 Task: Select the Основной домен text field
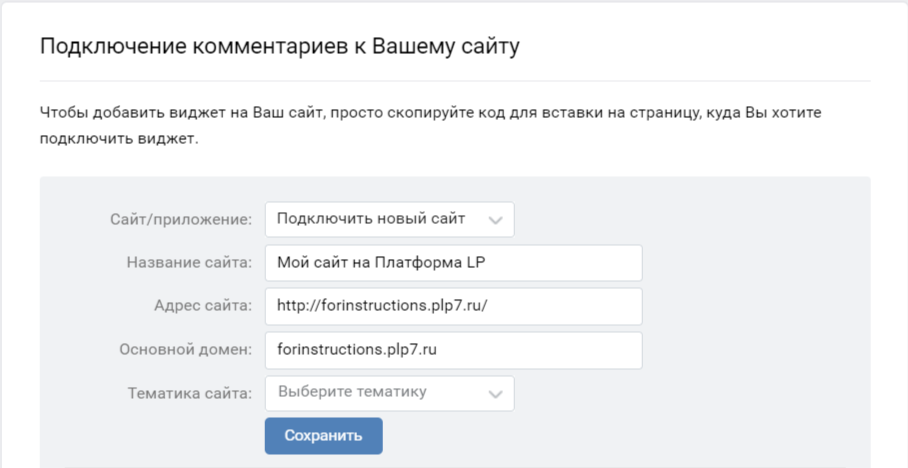[x=453, y=350]
